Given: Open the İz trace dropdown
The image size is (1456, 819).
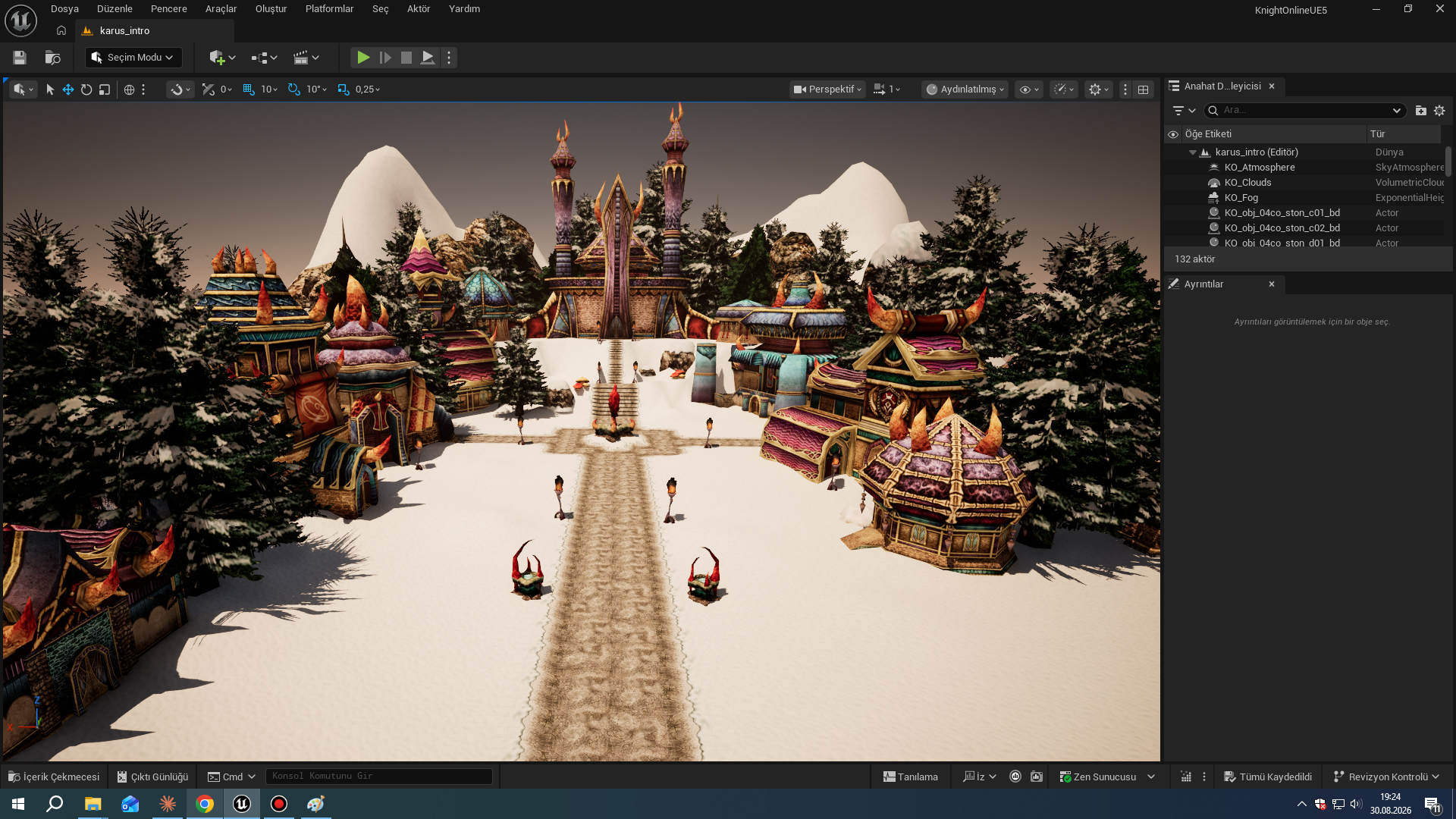Looking at the screenshot, I should [x=979, y=777].
